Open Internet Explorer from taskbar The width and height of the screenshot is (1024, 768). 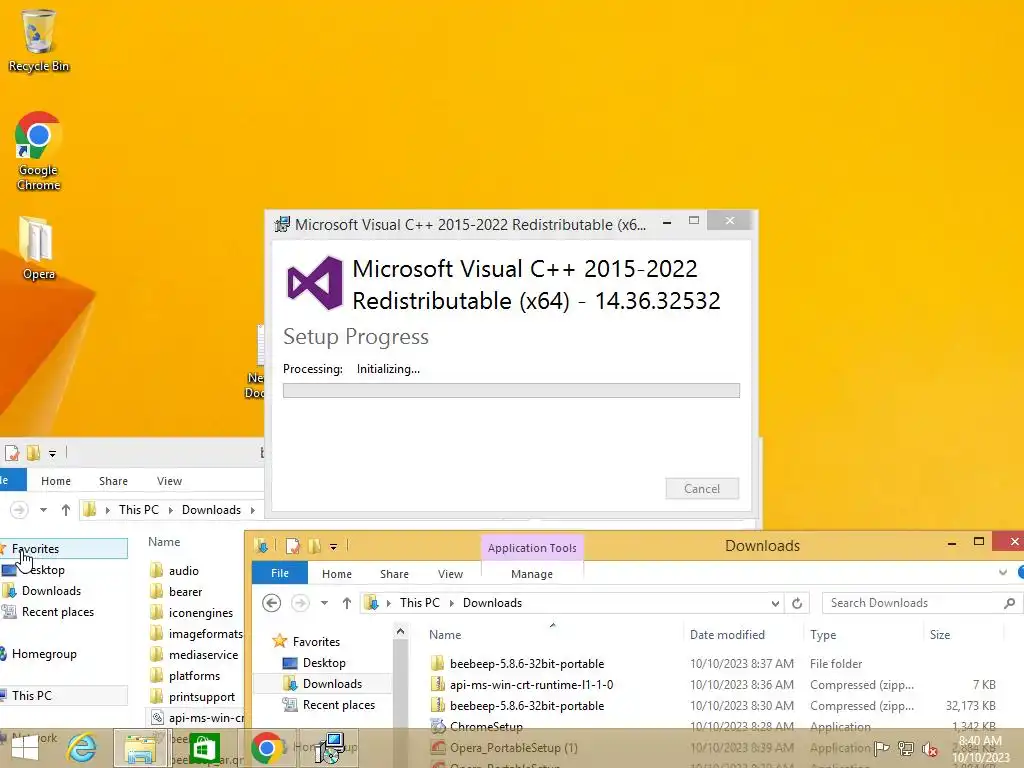(x=82, y=748)
